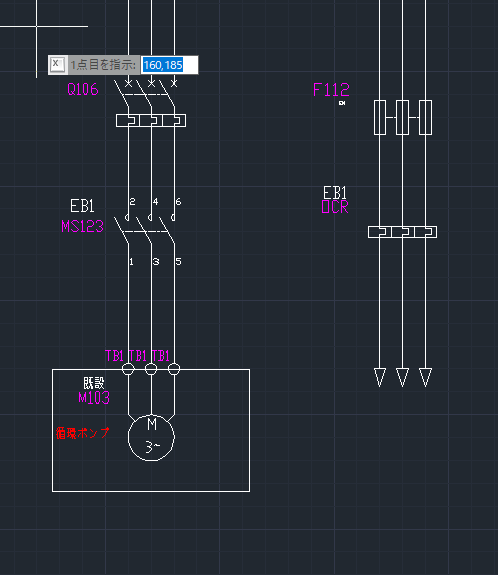The width and height of the screenshot is (498, 575).
Task: Click the red 循環ポンプ text
Action: [83, 433]
